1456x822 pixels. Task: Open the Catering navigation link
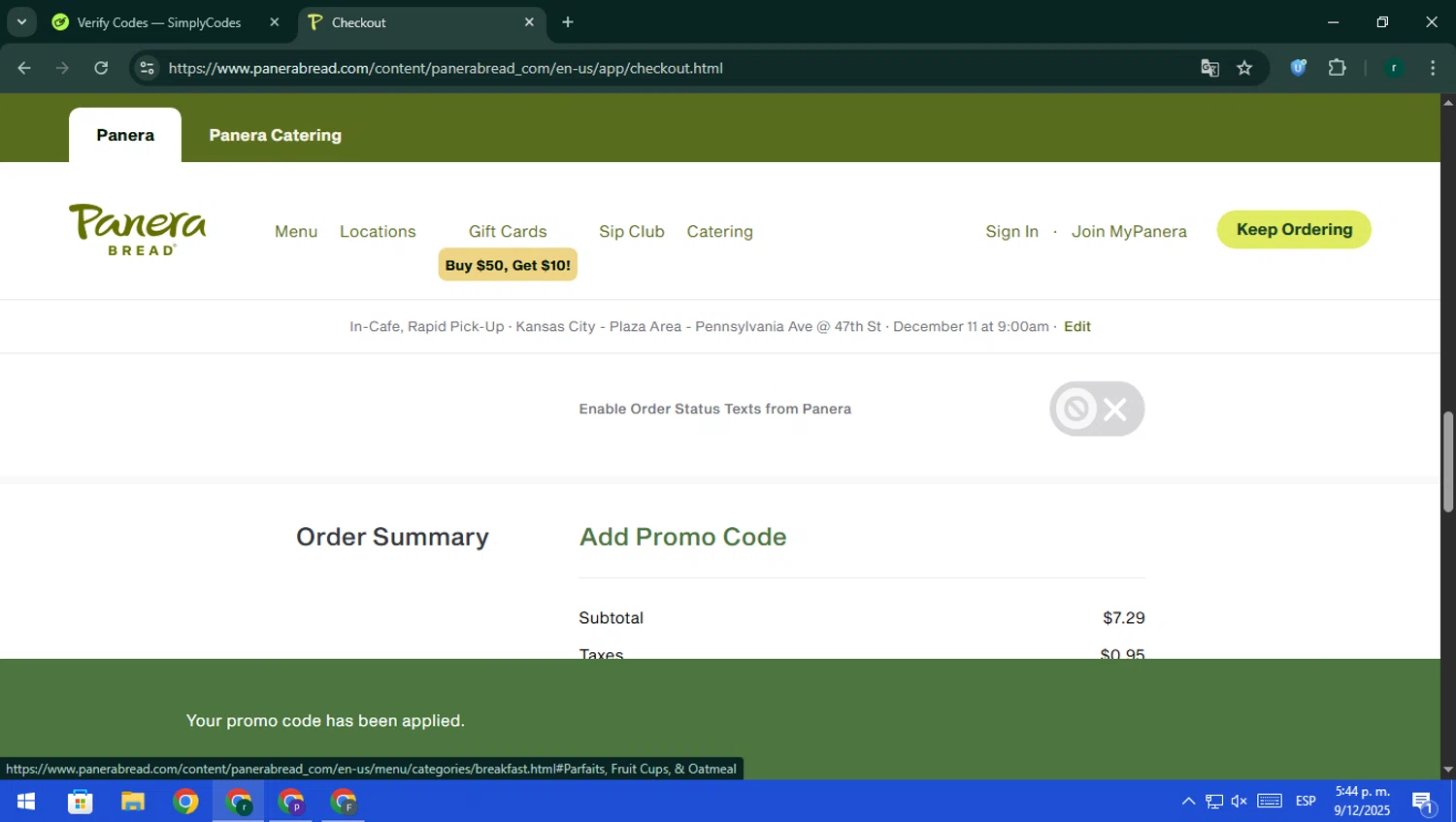tap(720, 231)
